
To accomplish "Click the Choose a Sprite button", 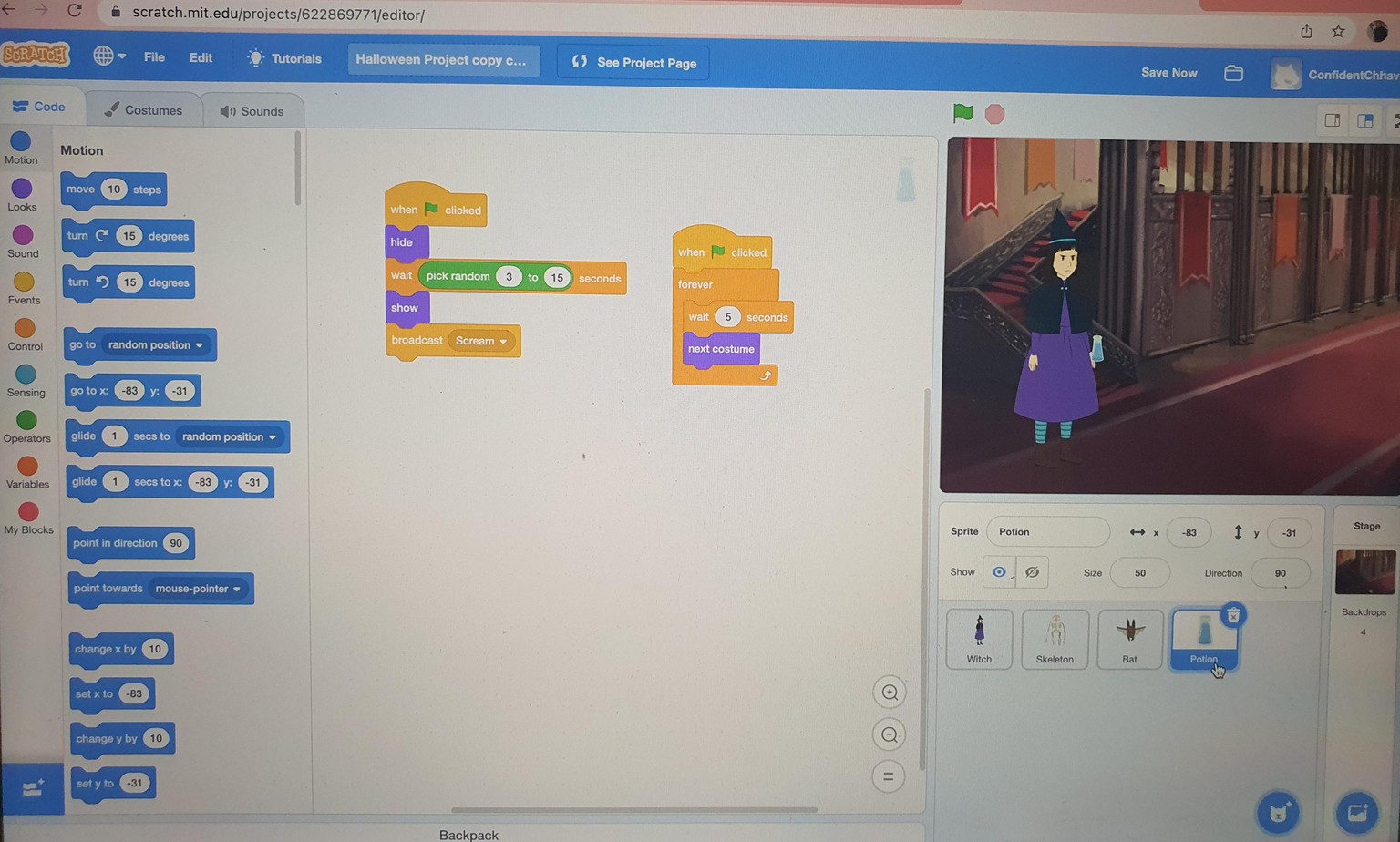I will click(1278, 813).
